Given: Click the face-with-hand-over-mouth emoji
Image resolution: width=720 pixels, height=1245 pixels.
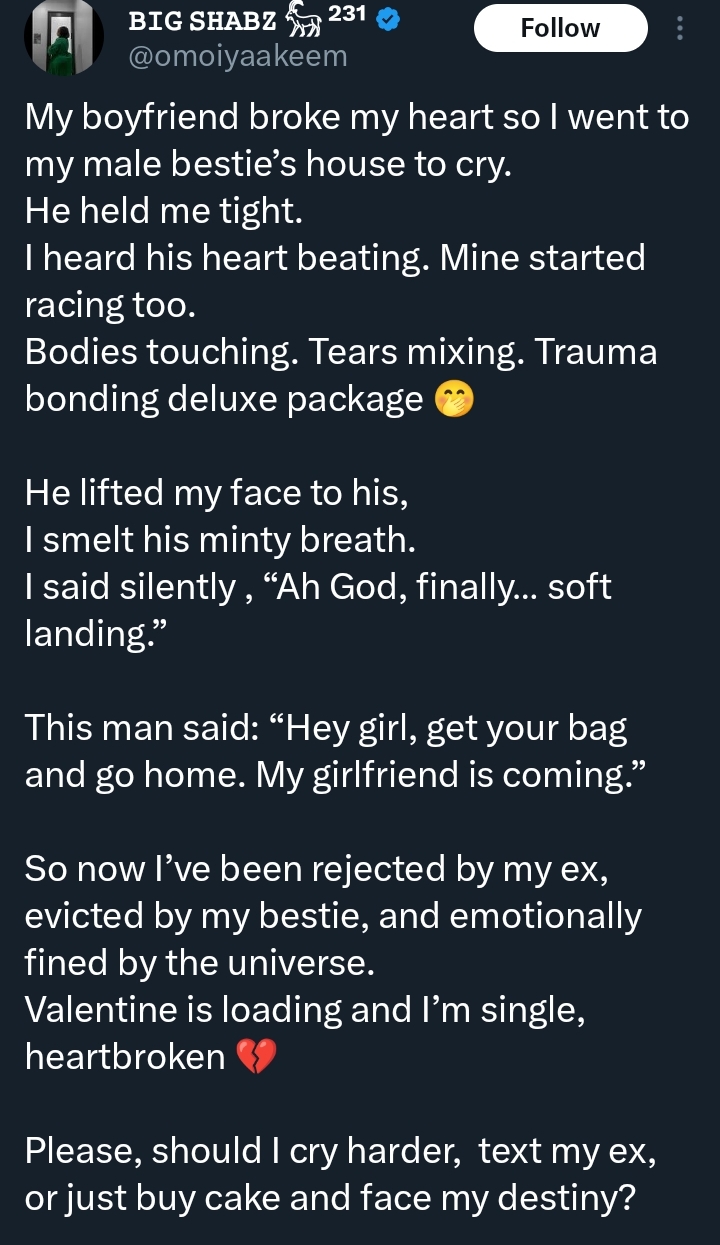Looking at the screenshot, I should pyautogui.click(x=454, y=400).
